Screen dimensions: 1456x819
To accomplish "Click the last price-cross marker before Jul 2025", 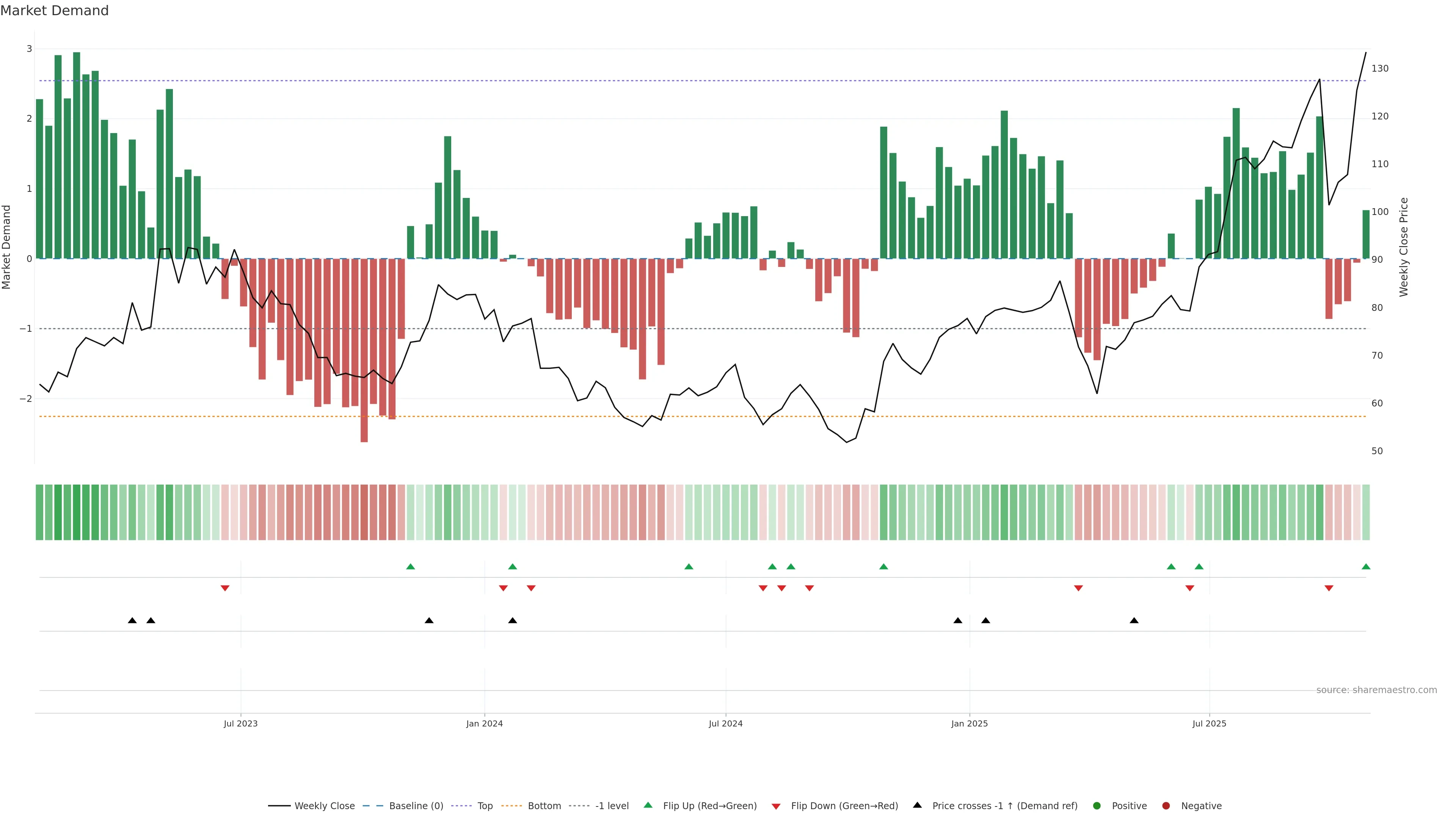I will [x=1134, y=621].
